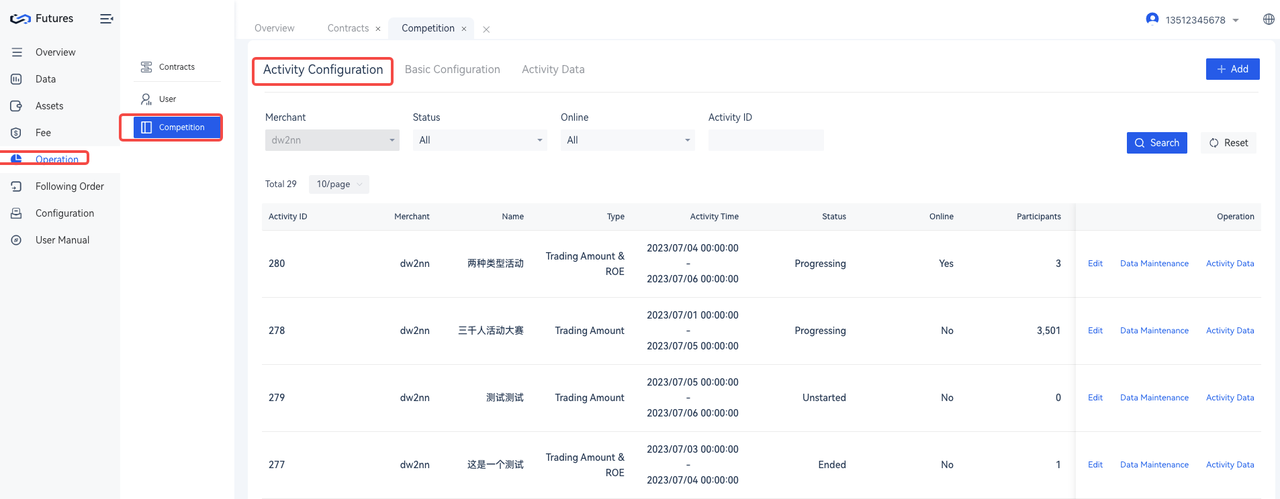Click the Search button
Viewport: 1280px width, 499px height.
1157,143
